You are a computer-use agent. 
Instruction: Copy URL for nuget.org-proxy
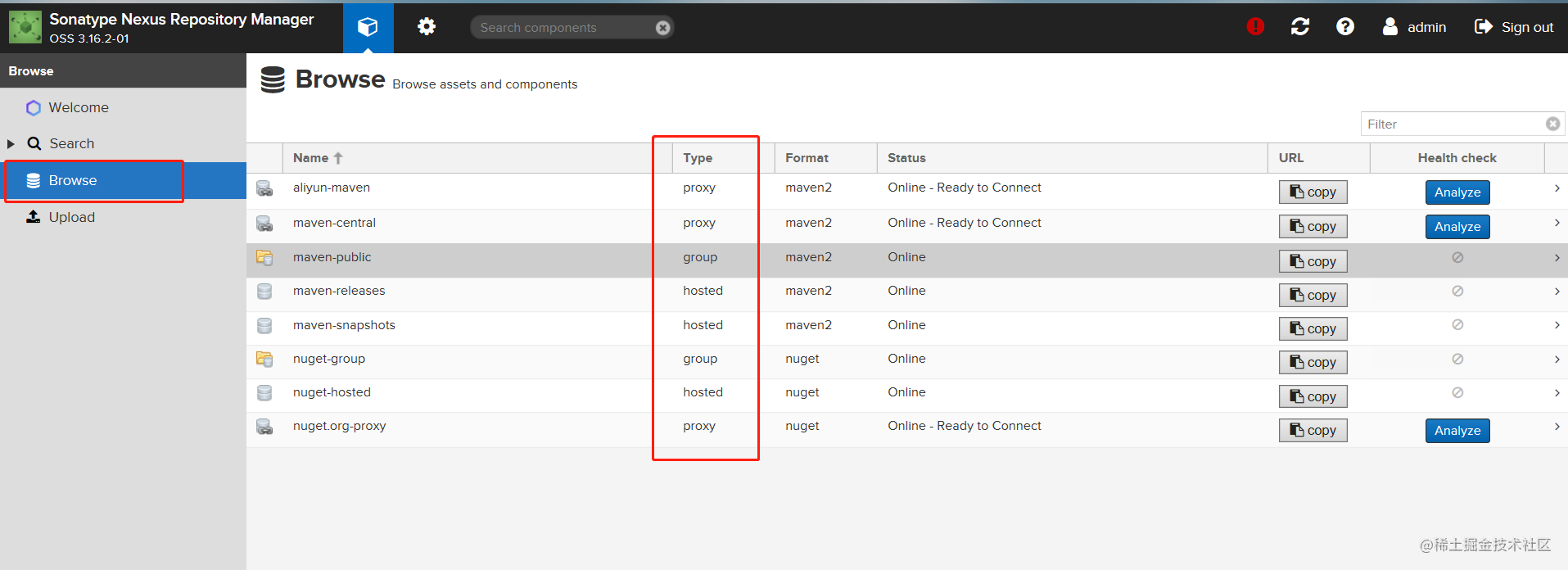pos(1313,430)
